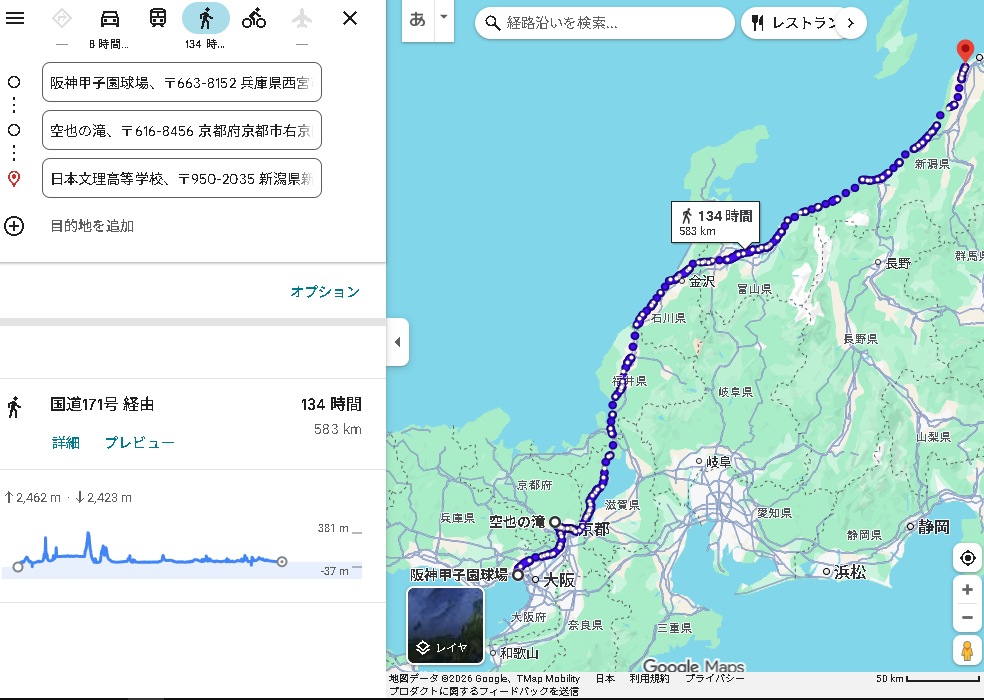Screen dimensions: 984x700
Task: Open the hamburger main menu
Action: point(15,18)
